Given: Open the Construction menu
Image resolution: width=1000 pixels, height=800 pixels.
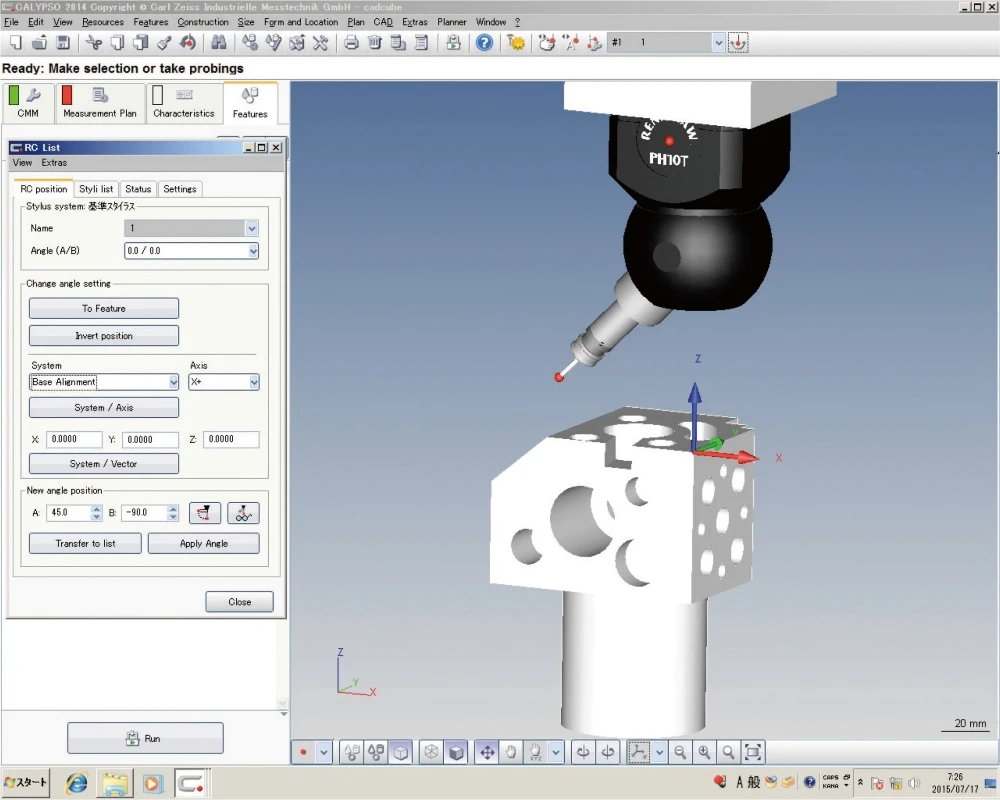Looking at the screenshot, I should tap(203, 22).
